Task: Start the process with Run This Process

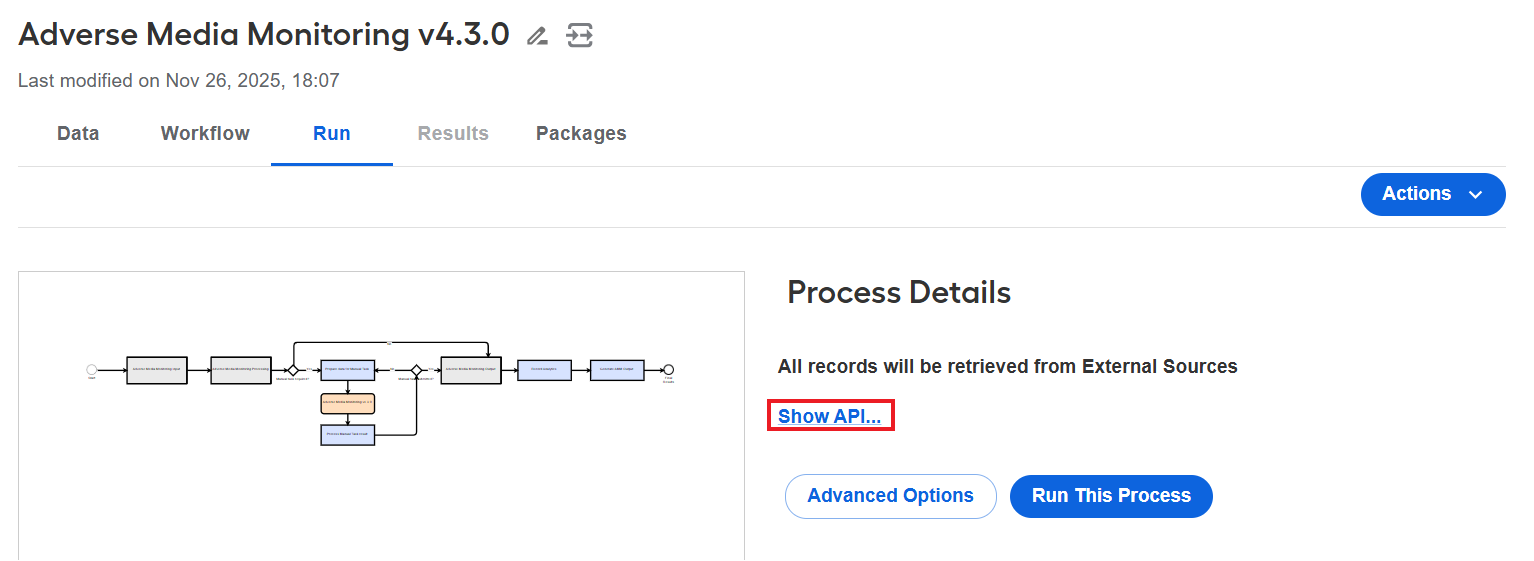Action: coord(1111,496)
